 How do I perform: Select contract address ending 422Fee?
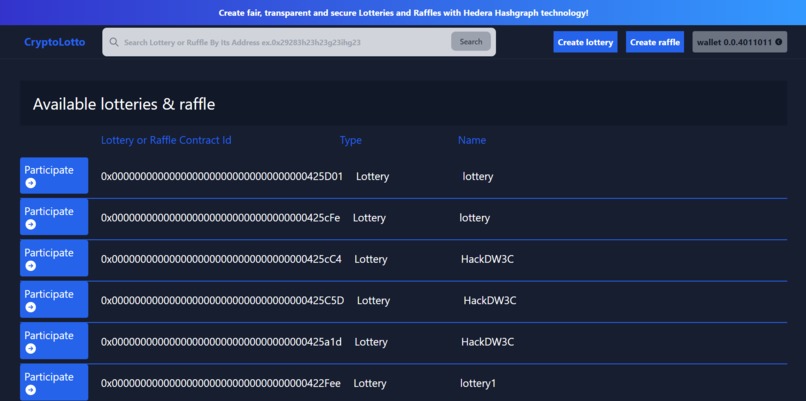[221, 384]
